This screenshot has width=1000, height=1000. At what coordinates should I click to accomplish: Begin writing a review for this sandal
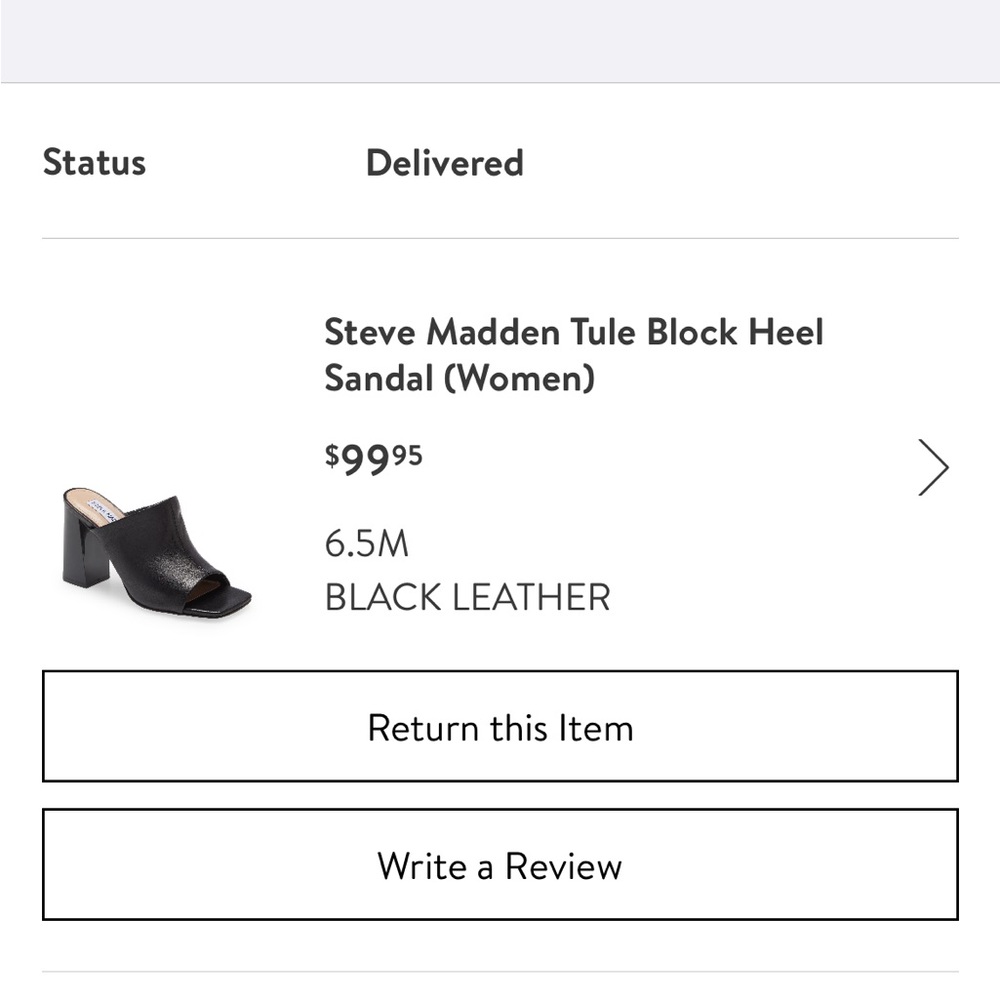coord(500,866)
